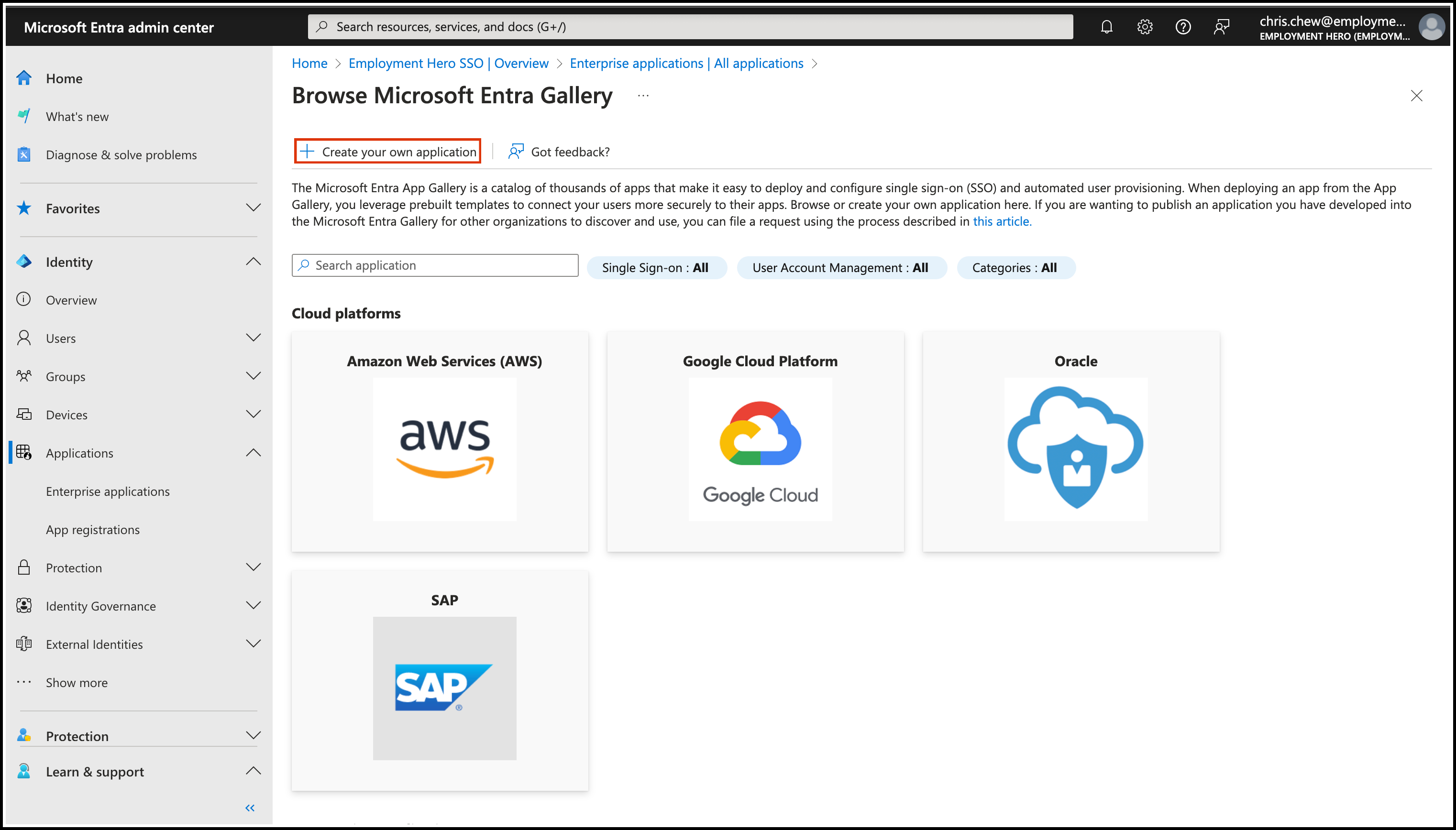Click the What's new sidebar icon
Viewport: 1456px width, 830px height.
pyautogui.click(x=24, y=116)
